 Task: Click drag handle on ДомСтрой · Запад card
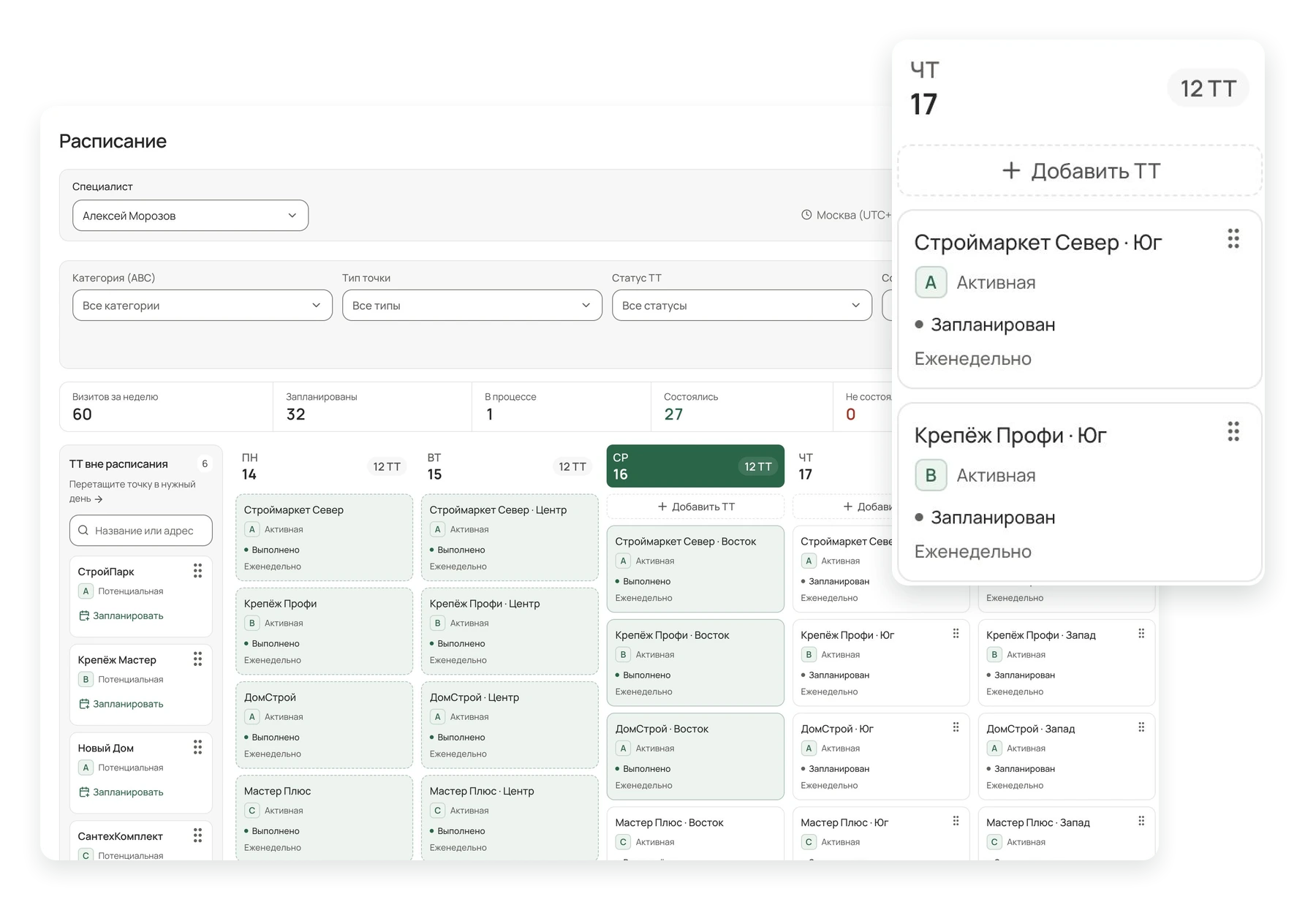[x=1141, y=727]
